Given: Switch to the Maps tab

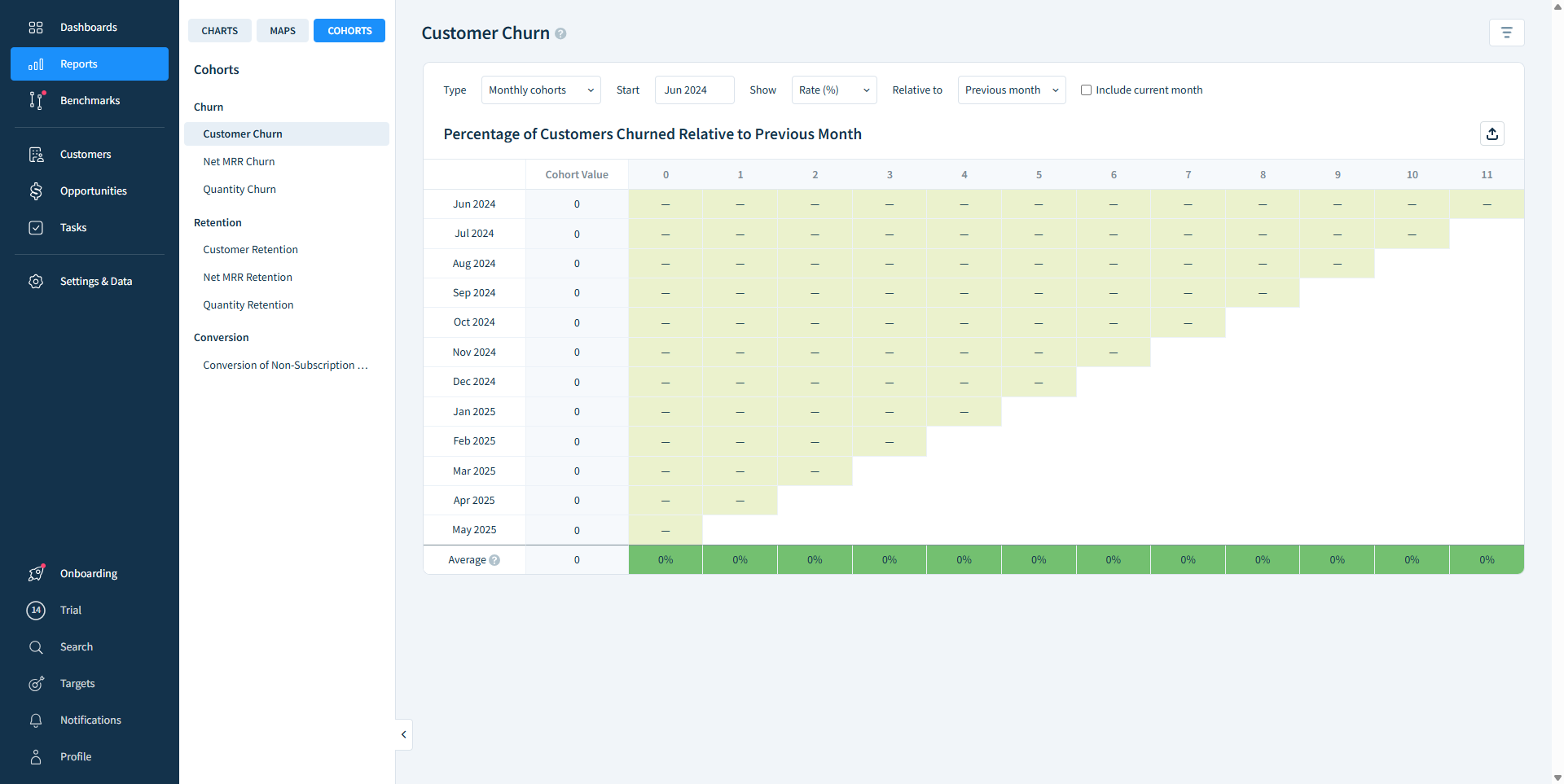Looking at the screenshot, I should (x=283, y=31).
